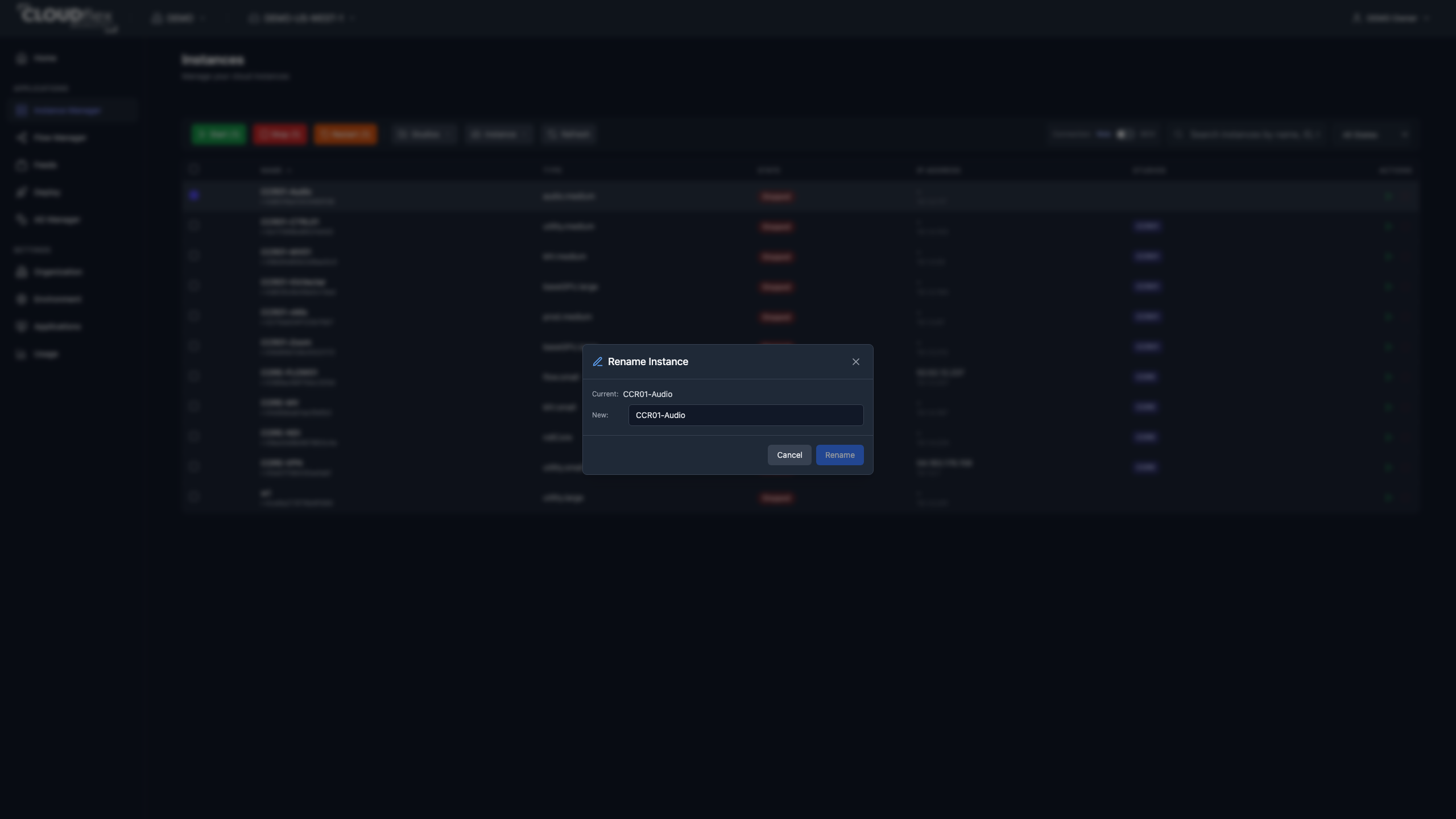Viewport: 1456px width, 819px height.
Task: Click the Home icon in sidebar
Action: tap(22, 58)
